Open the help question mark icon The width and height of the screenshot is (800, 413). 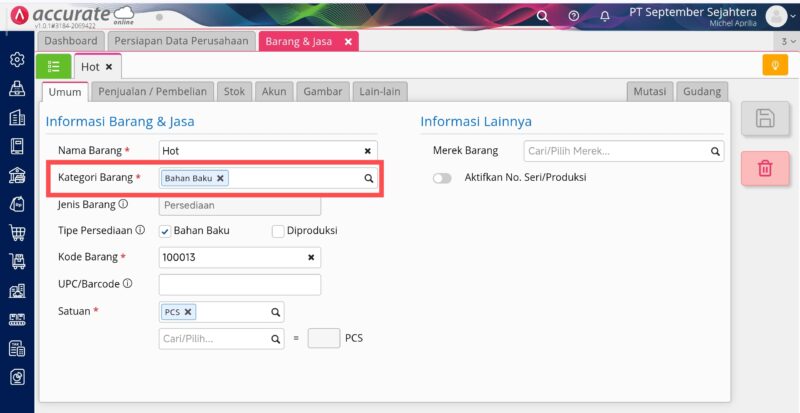573,16
